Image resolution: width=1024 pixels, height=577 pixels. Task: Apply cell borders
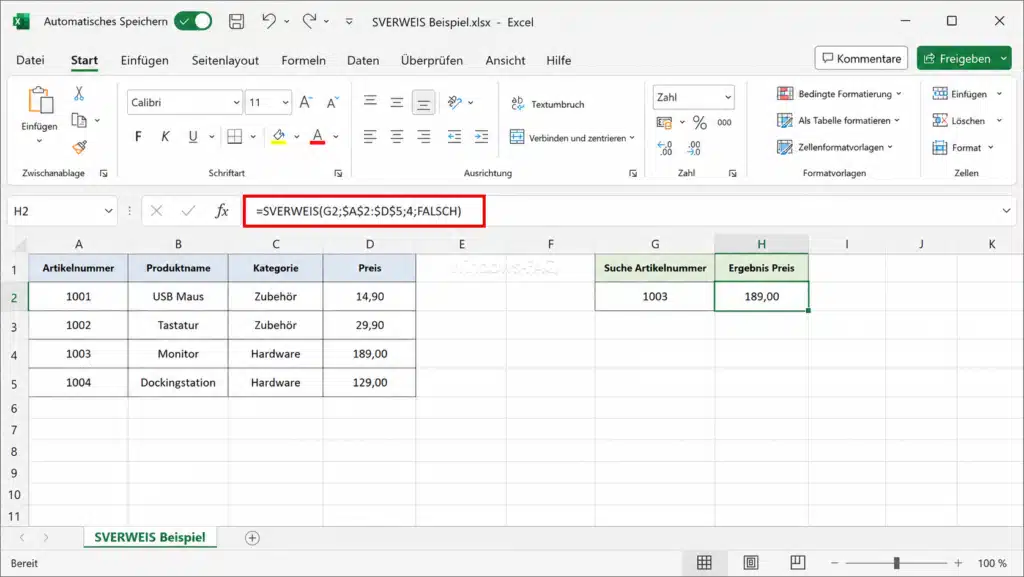[x=234, y=136]
